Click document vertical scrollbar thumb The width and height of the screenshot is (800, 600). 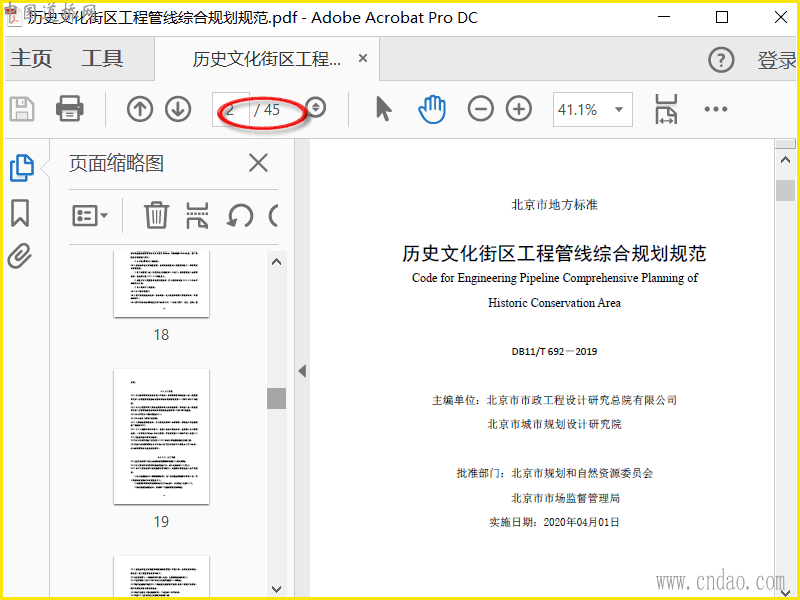(x=785, y=190)
